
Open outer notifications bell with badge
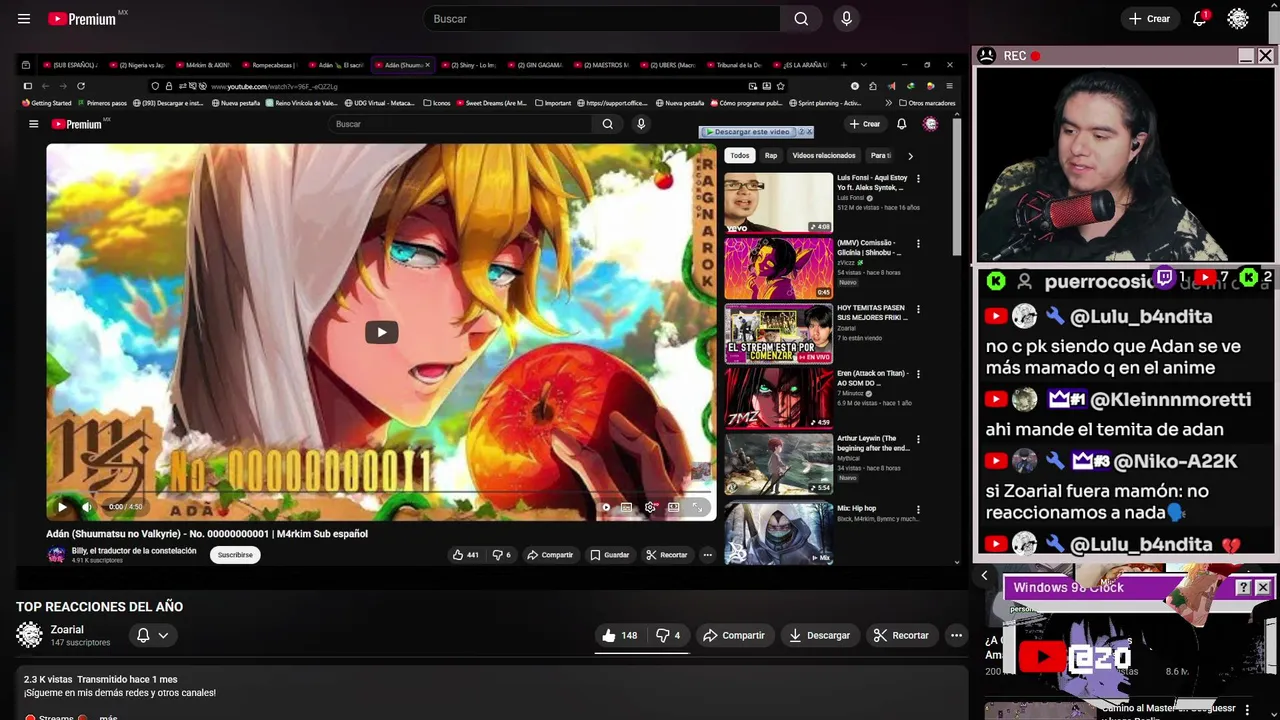point(1200,18)
